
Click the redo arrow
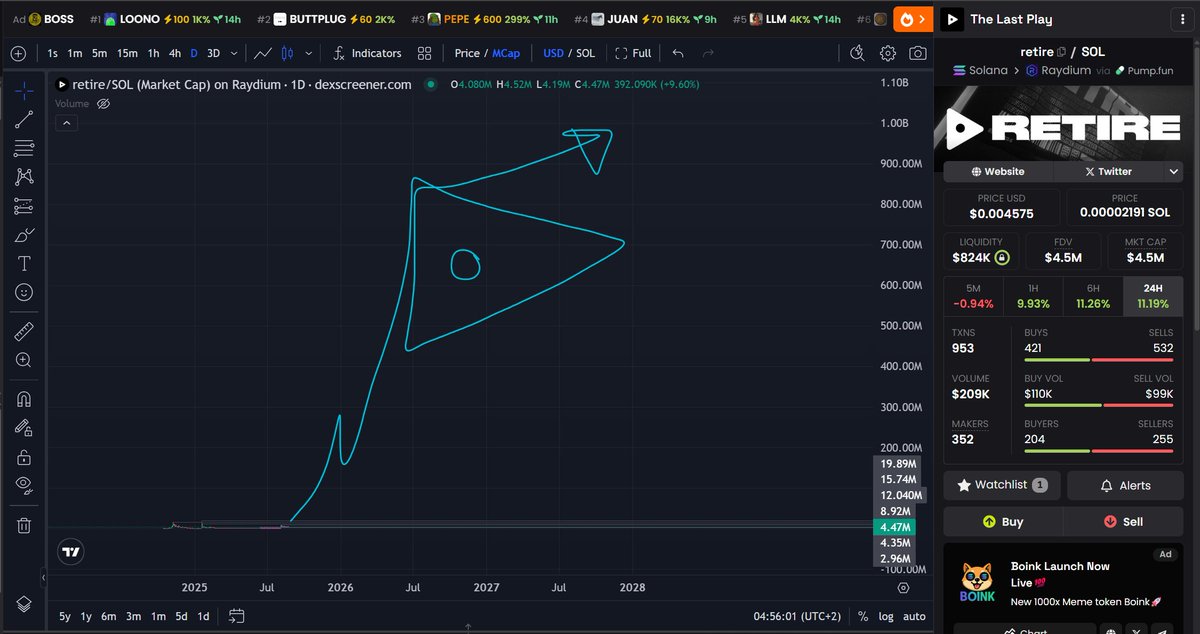click(709, 53)
